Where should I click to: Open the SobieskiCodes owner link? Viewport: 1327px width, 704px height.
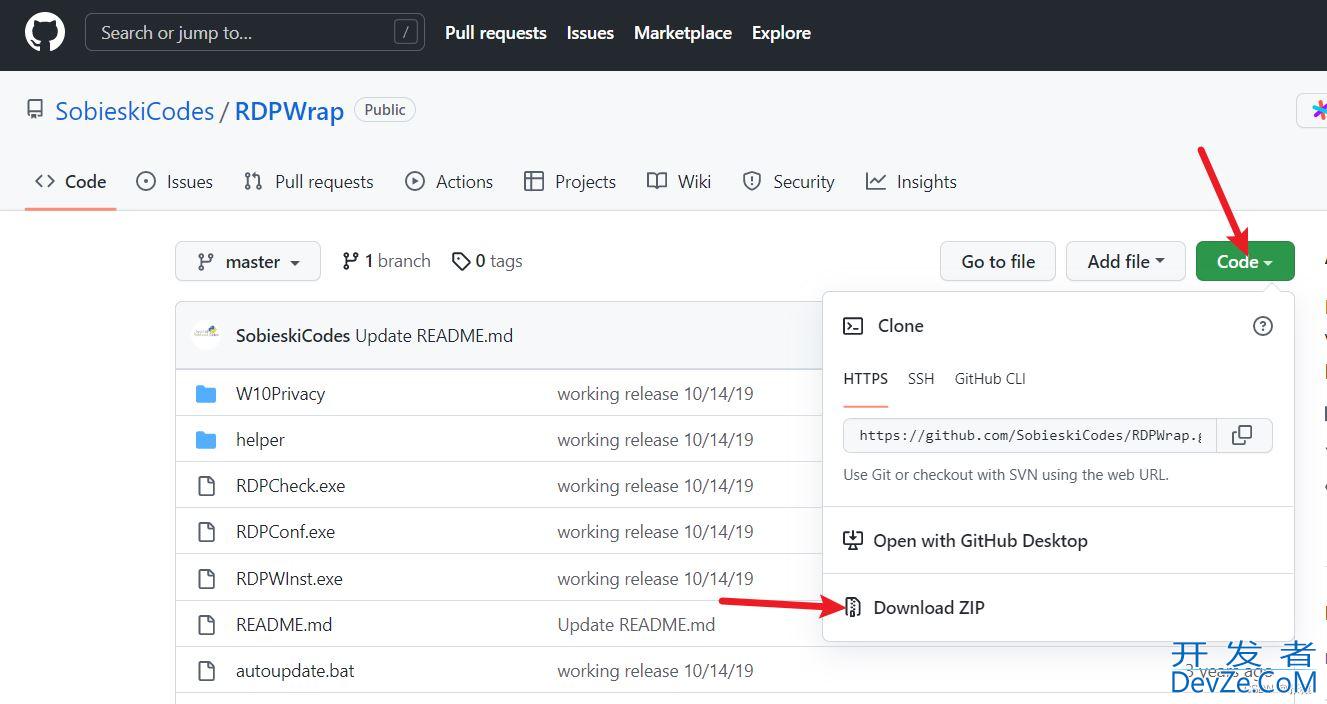point(134,111)
